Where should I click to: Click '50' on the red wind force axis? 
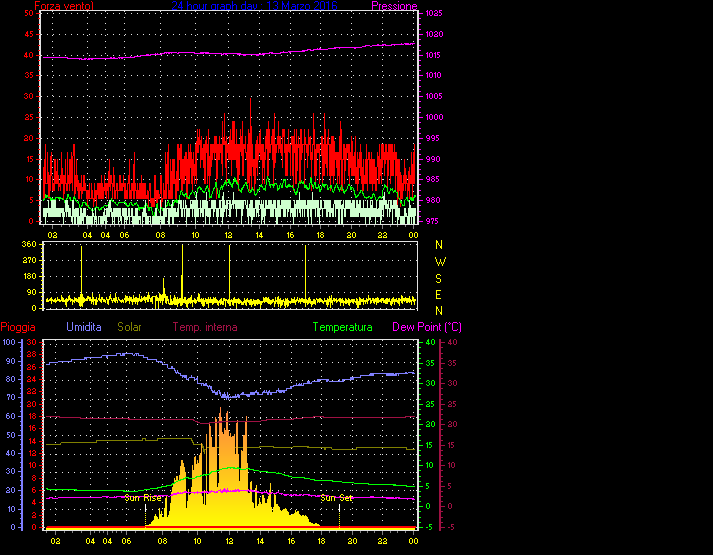pyautogui.click(x=29, y=13)
